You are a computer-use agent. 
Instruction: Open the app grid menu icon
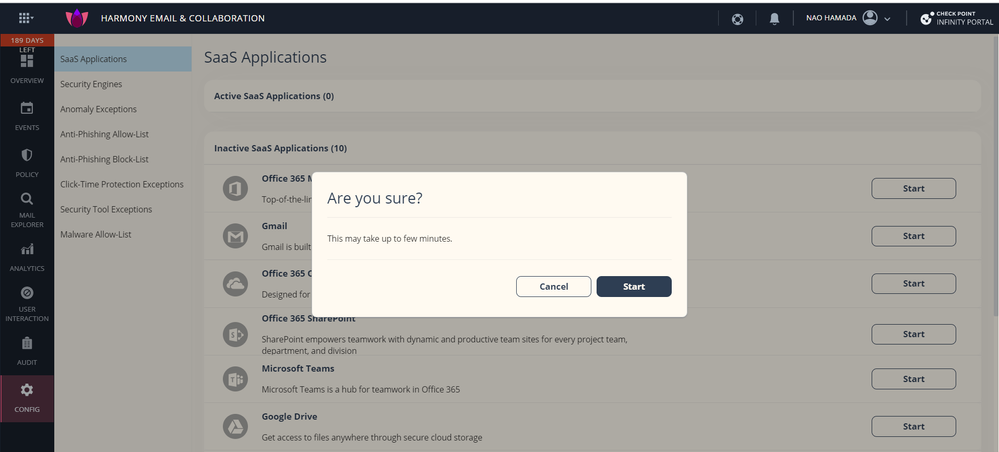click(25, 18)
